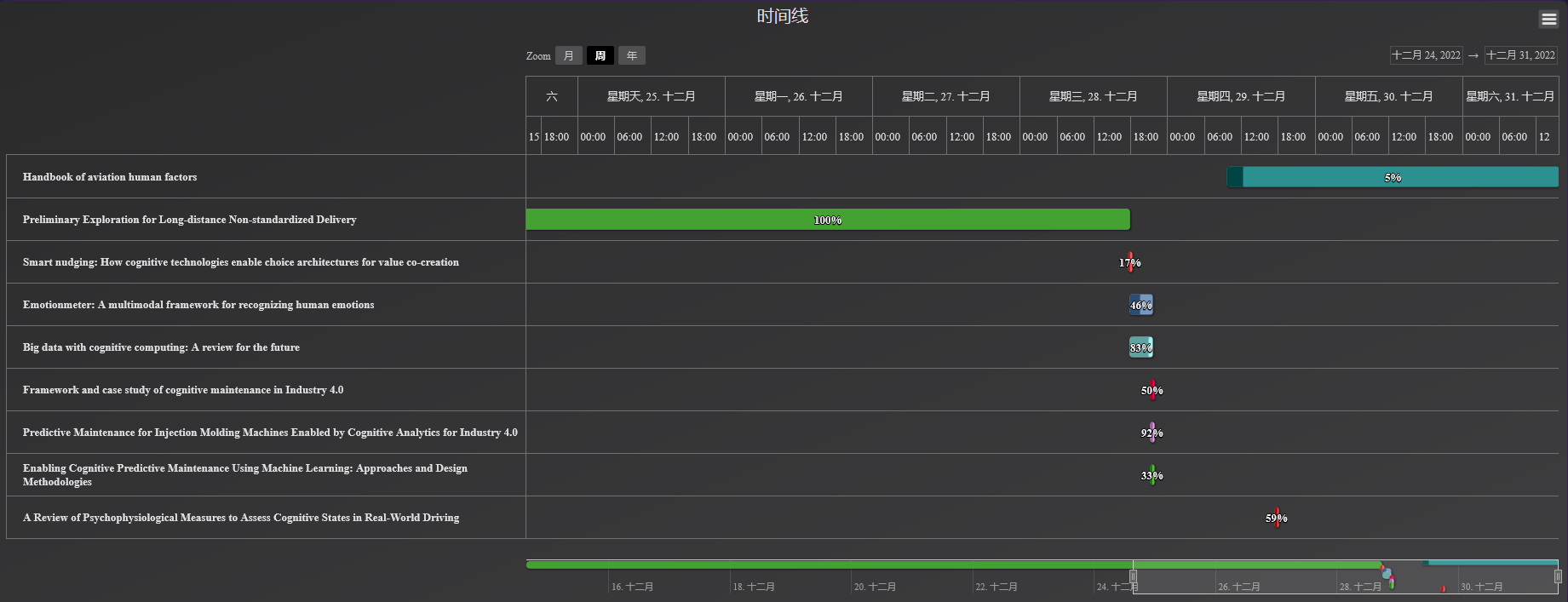
Task: Click the 50% Framework case study marker
Action: click(x=1152, y=390)
